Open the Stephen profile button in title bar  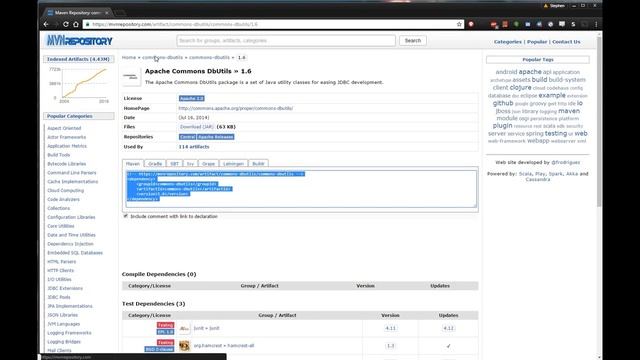pos(554,6)
